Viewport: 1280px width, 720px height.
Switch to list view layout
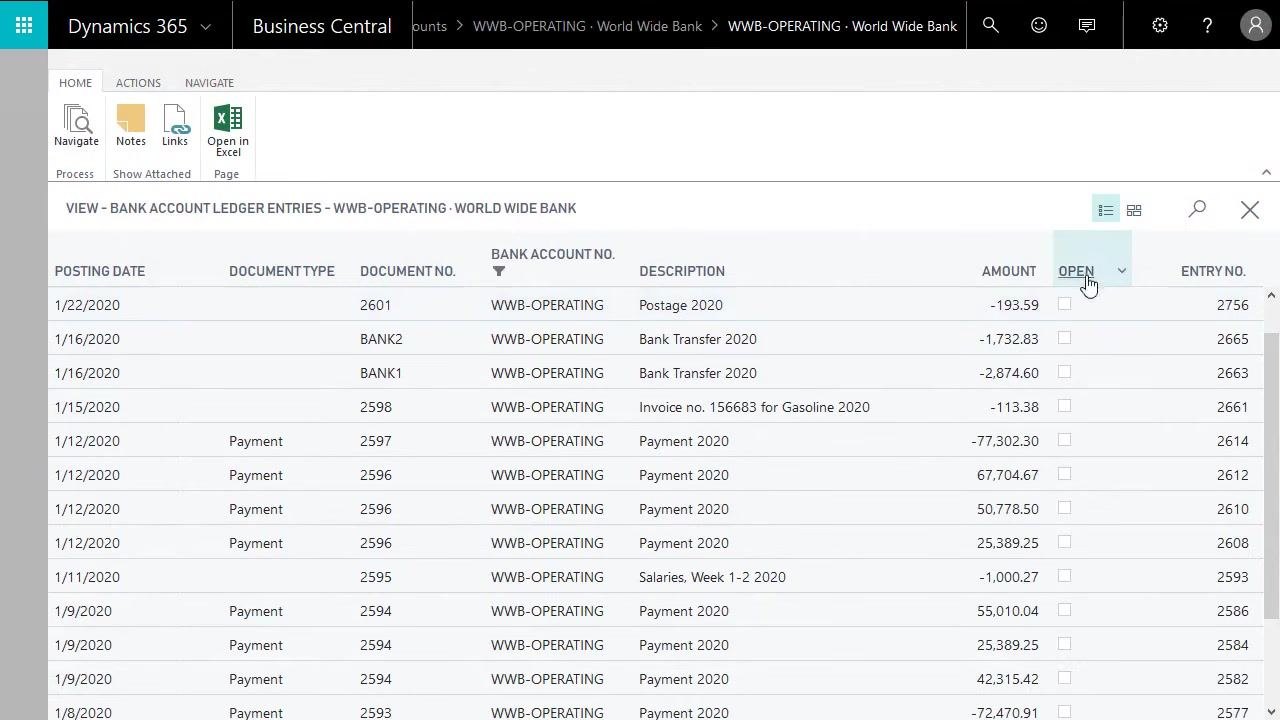(x=1105, y=210)
